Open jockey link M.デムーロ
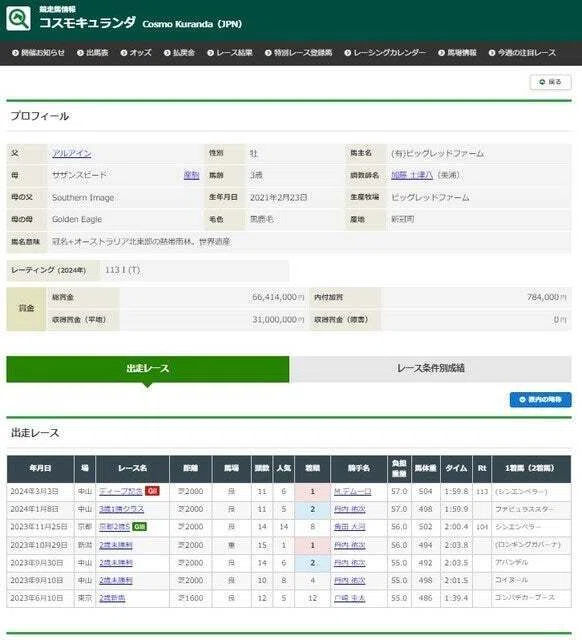 tap(353, 491)
